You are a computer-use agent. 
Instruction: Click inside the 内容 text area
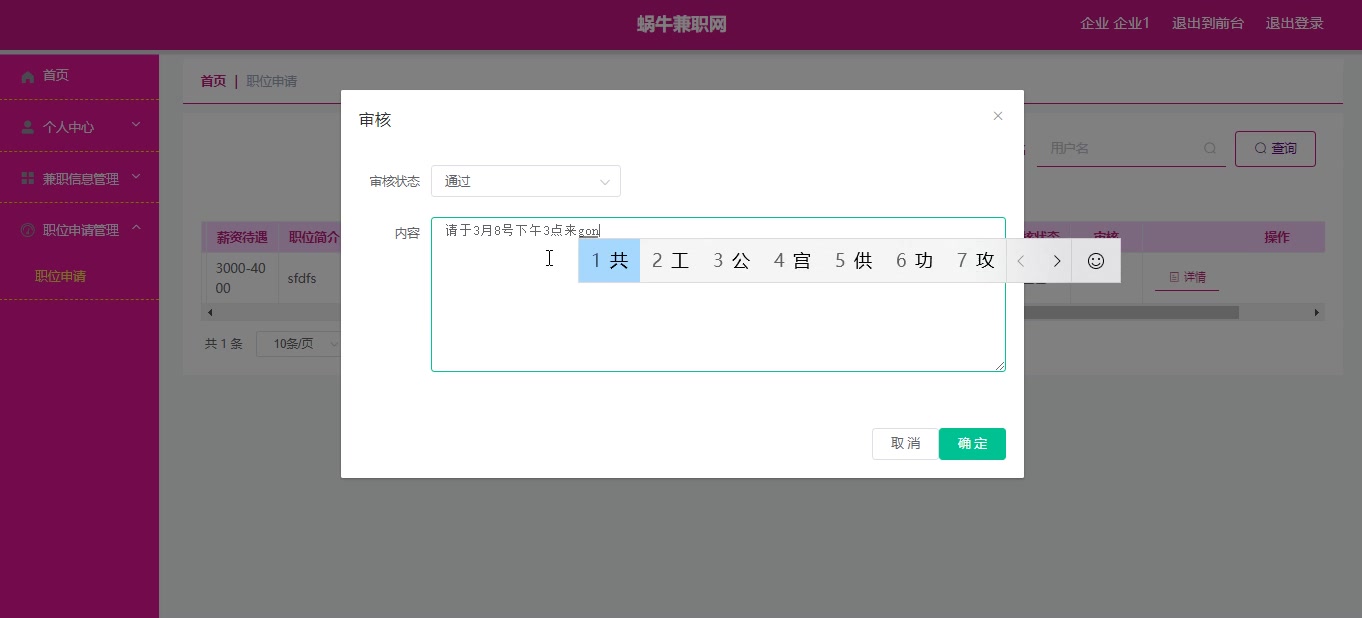tap(718, 294)
